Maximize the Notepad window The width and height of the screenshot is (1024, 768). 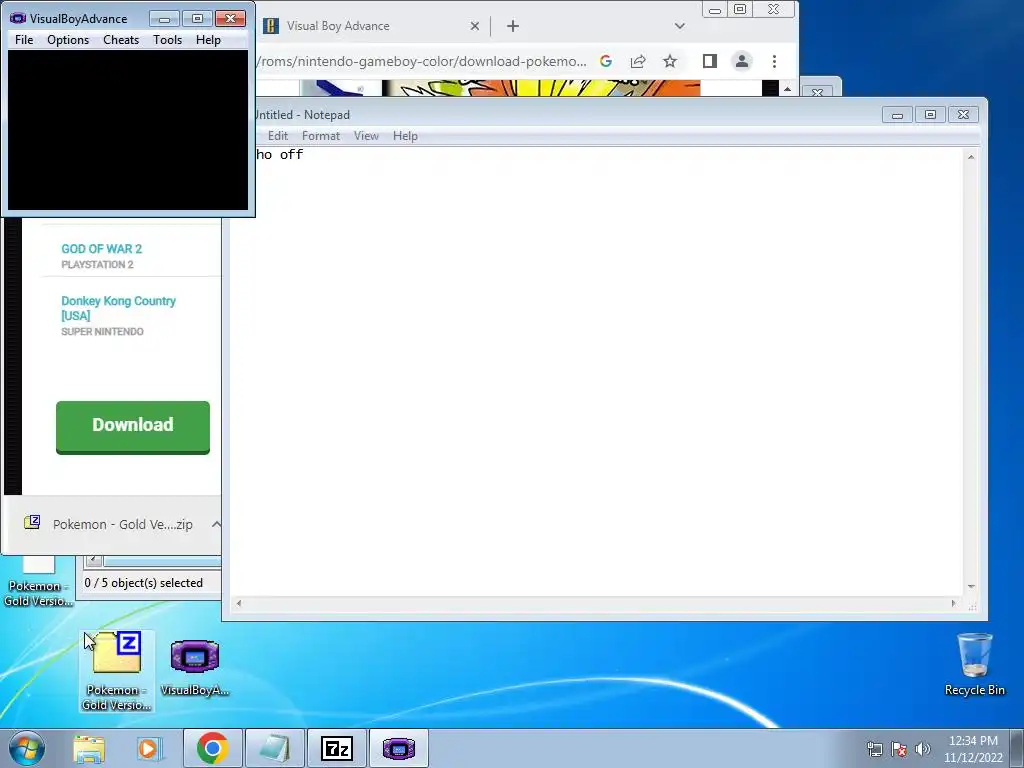tap(930, 115)
